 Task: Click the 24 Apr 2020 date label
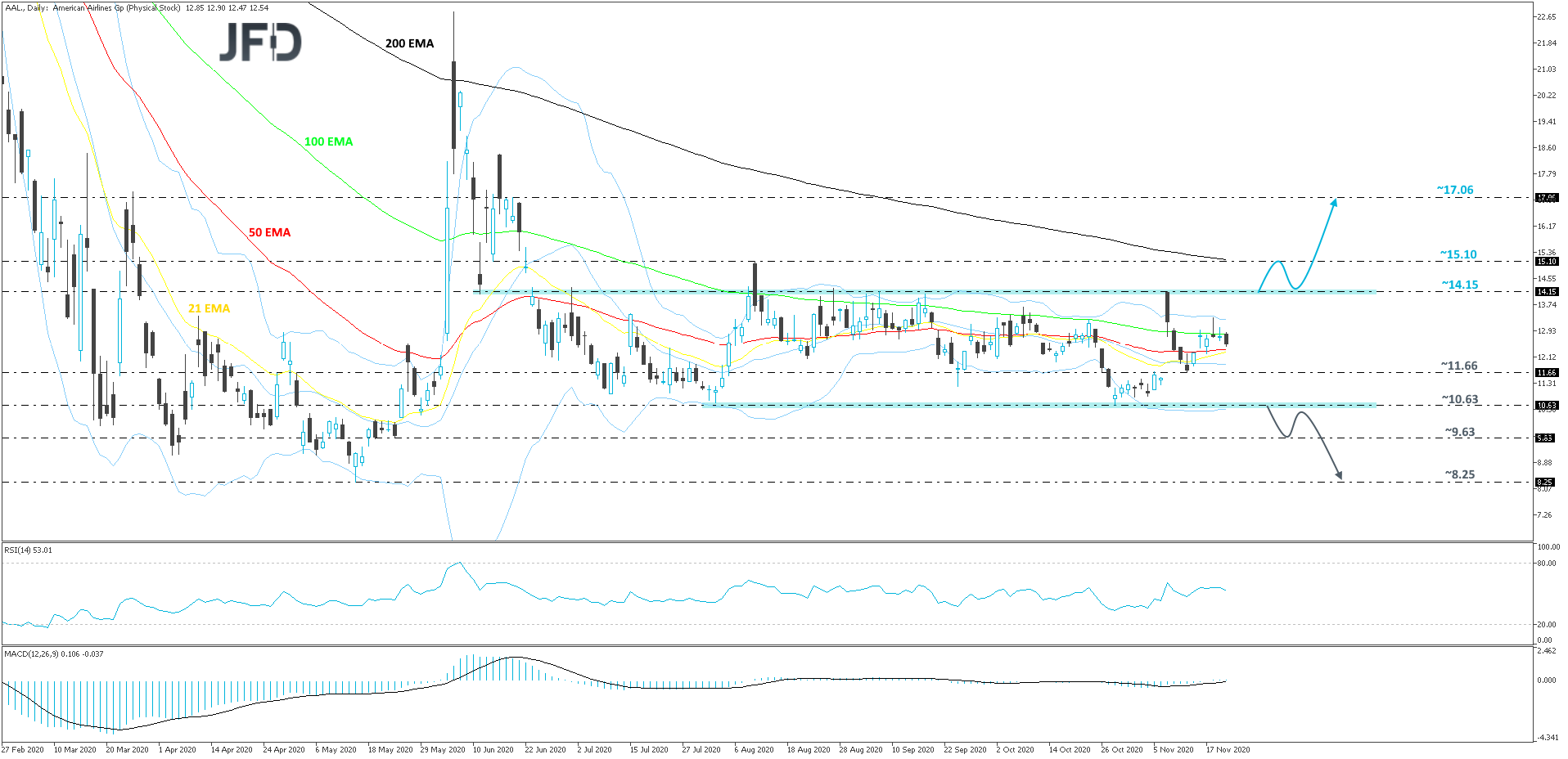tap(284, 749)
